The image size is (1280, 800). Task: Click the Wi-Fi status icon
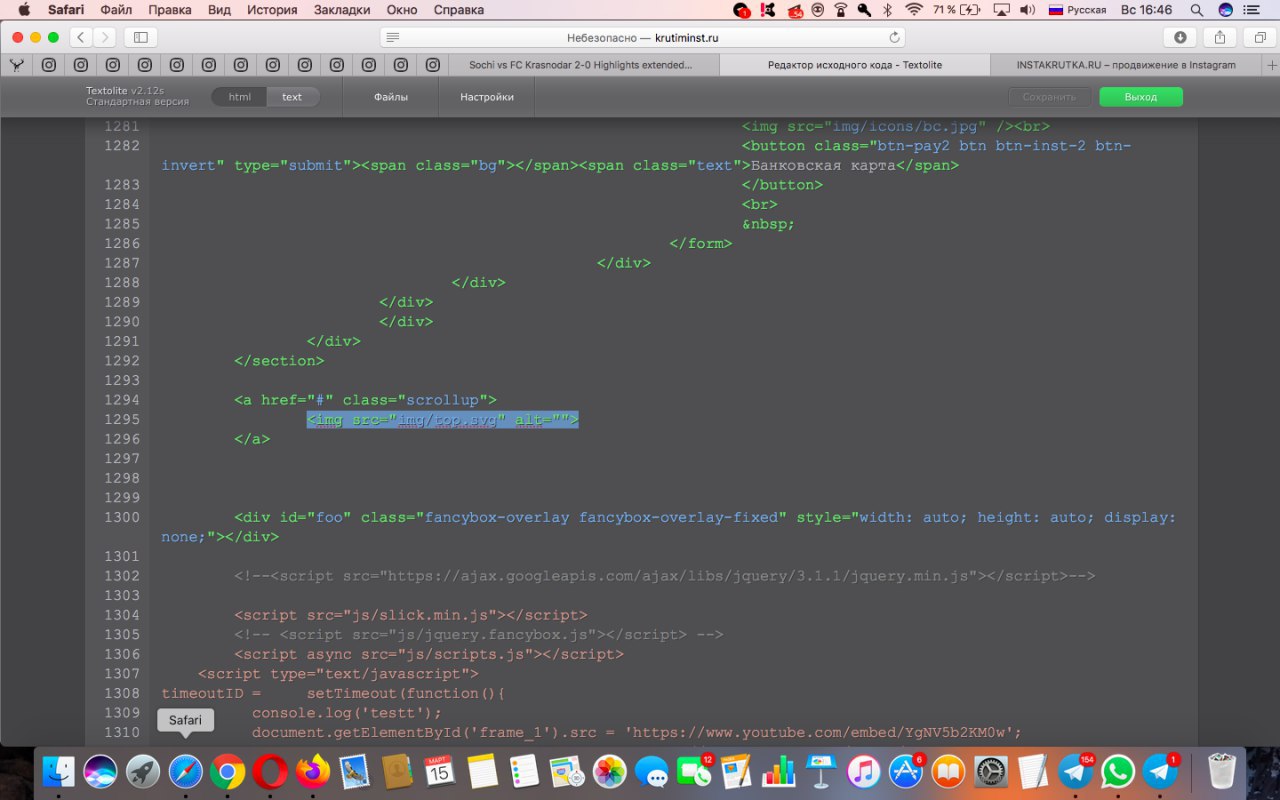[x=913, y=10]
